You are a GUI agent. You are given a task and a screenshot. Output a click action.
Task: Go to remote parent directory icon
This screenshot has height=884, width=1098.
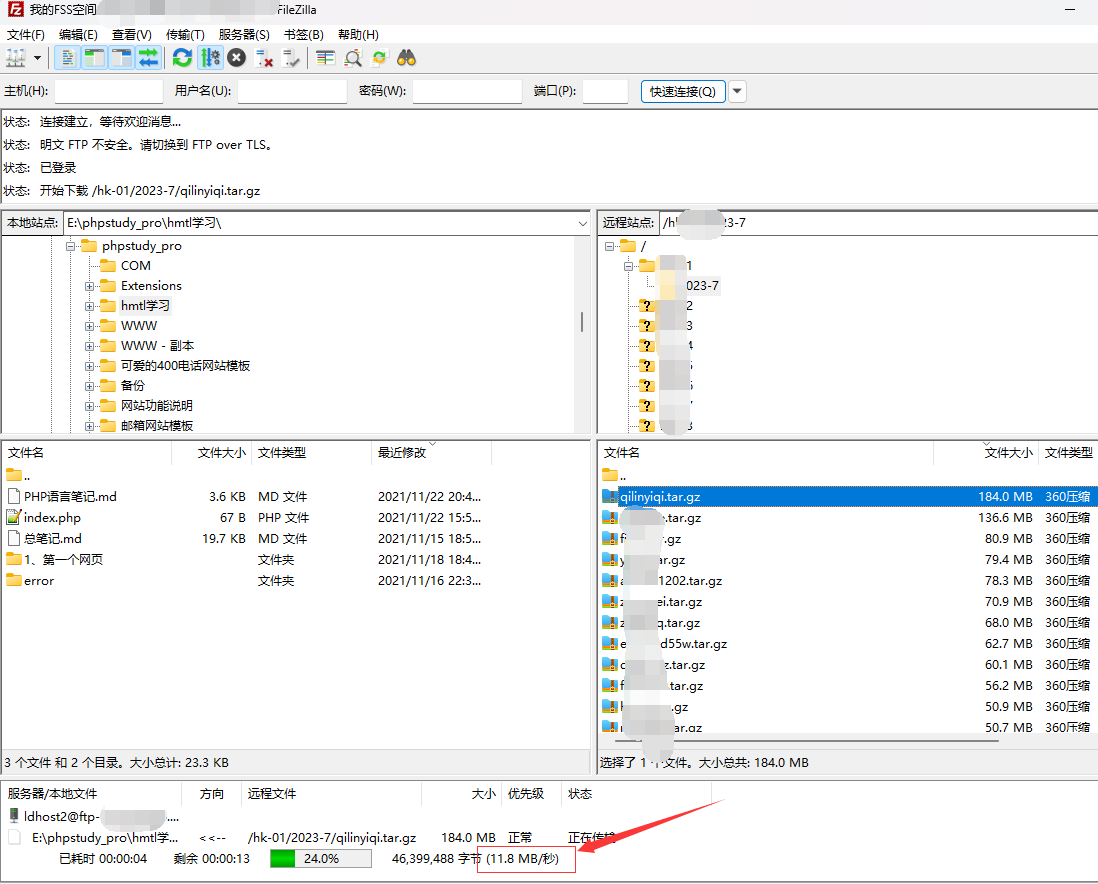pyautogui.click(x=610, y=475)
